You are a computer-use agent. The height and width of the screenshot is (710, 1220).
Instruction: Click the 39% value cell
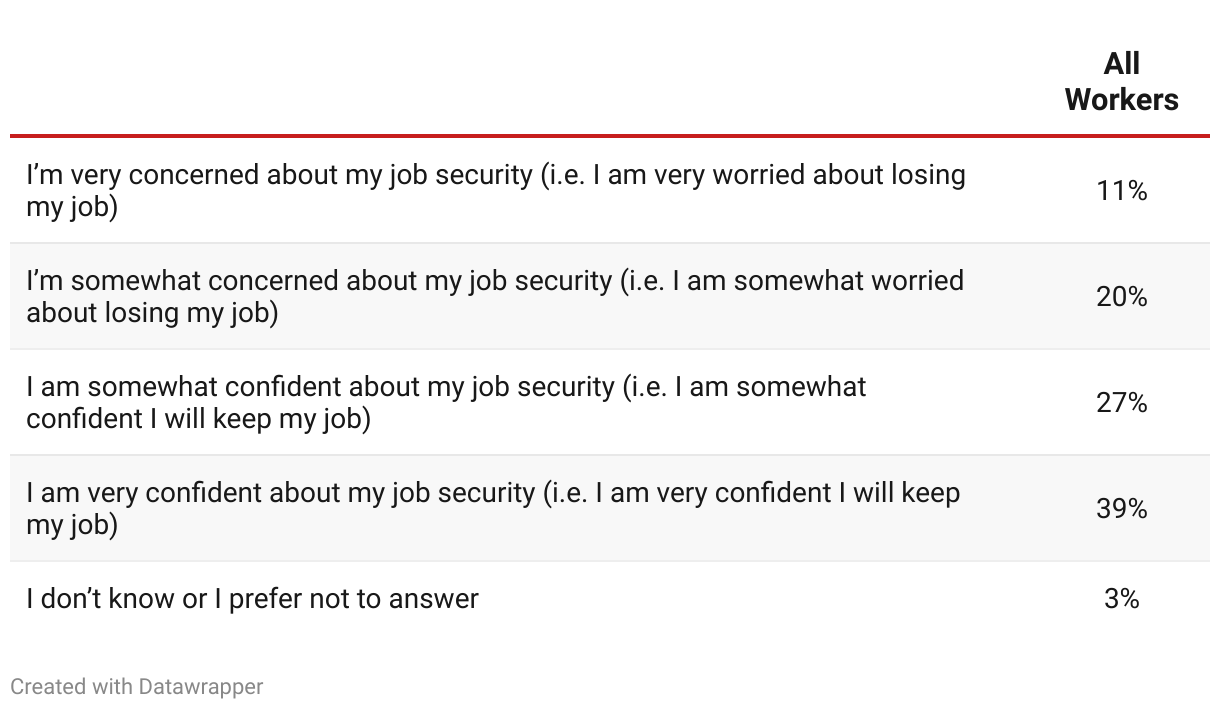1121,508
